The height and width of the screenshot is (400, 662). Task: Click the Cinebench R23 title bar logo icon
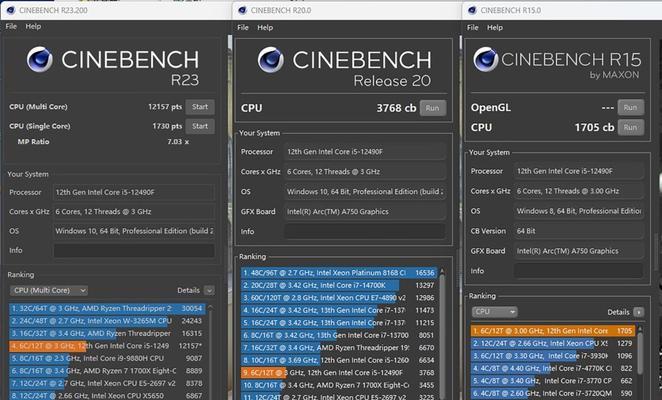click(11, 10)
